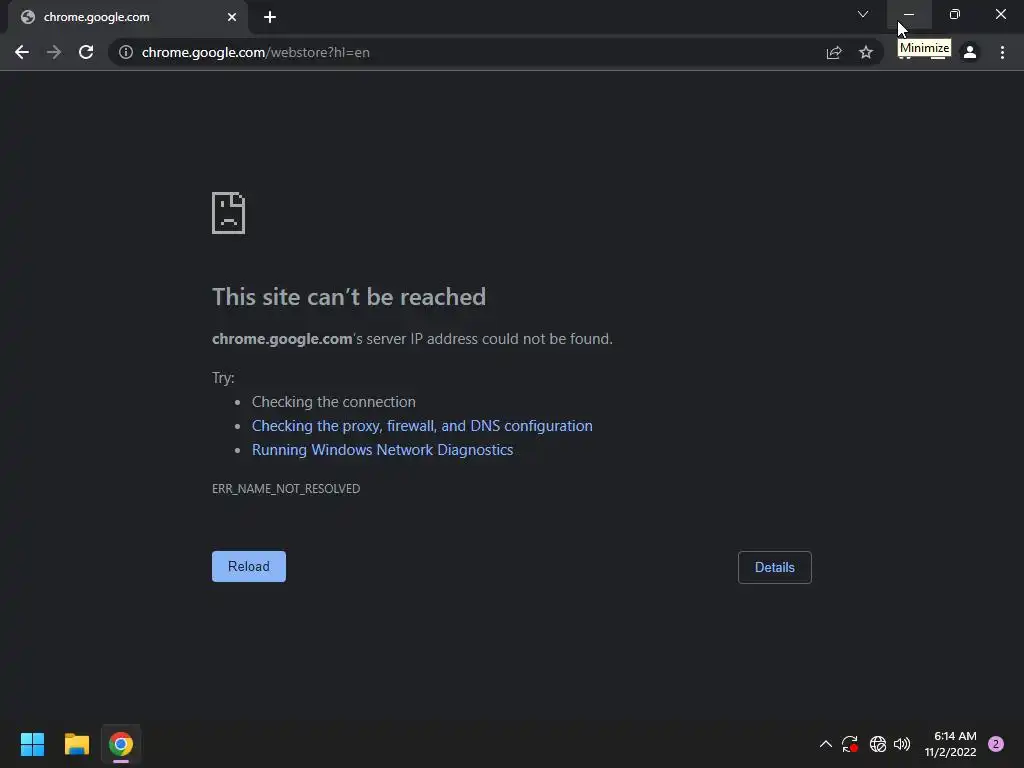Click the 'This site can't be reached' heading
Viewport: 1024px width, 768px height.
click(349, 297)
